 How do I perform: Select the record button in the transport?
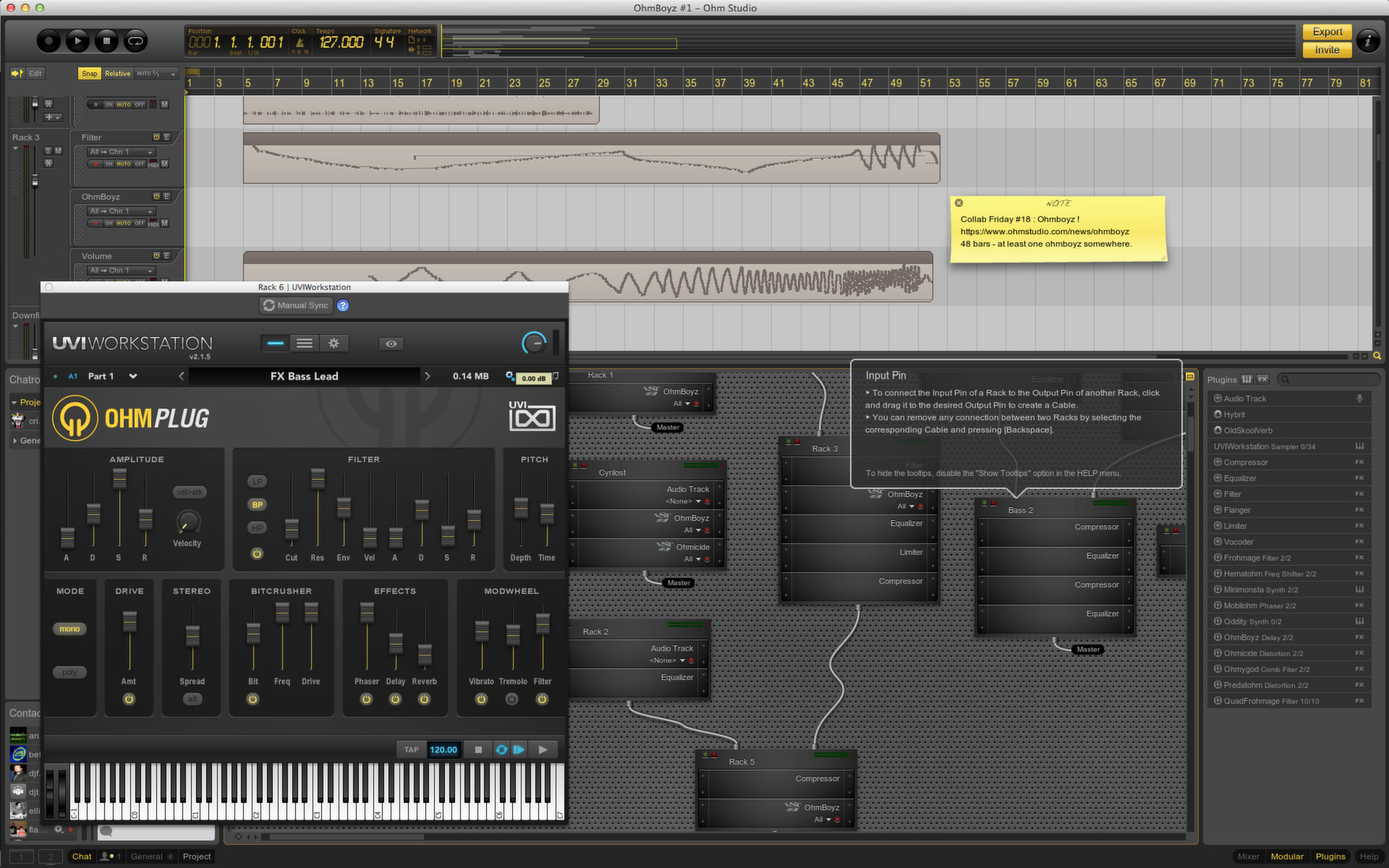48,41
